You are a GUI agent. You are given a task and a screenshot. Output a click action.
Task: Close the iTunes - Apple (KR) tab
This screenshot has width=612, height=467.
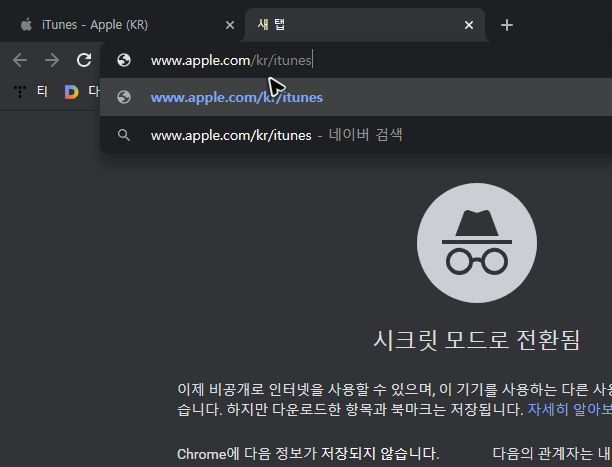(x=230, y=25)
